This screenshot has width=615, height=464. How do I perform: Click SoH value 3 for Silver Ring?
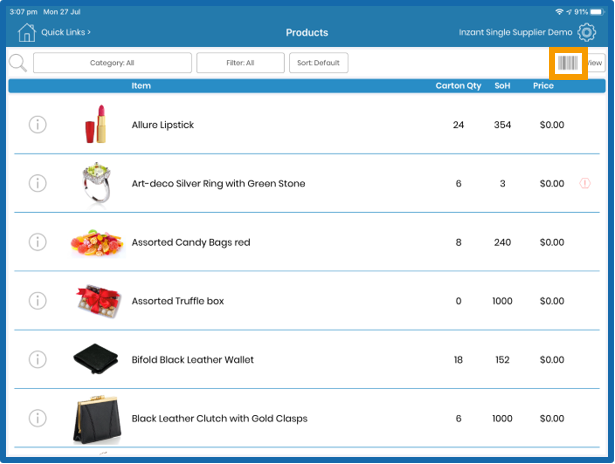point(502,183)
